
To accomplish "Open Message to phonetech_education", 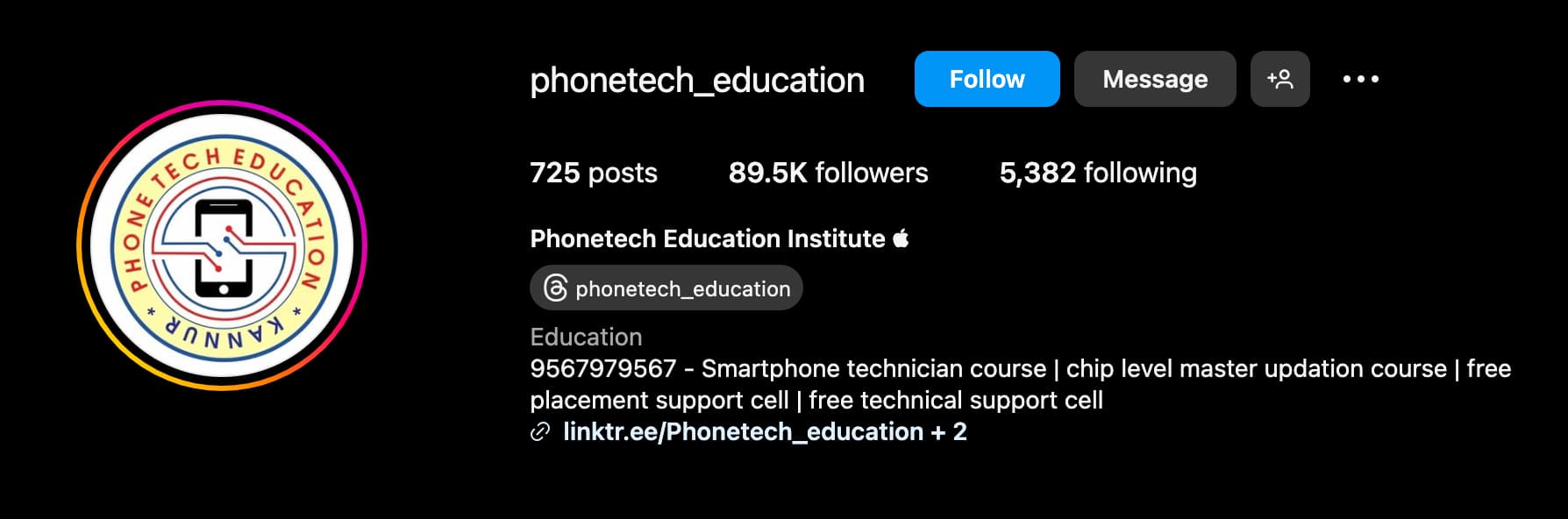I will click(x=1154, y=79).
